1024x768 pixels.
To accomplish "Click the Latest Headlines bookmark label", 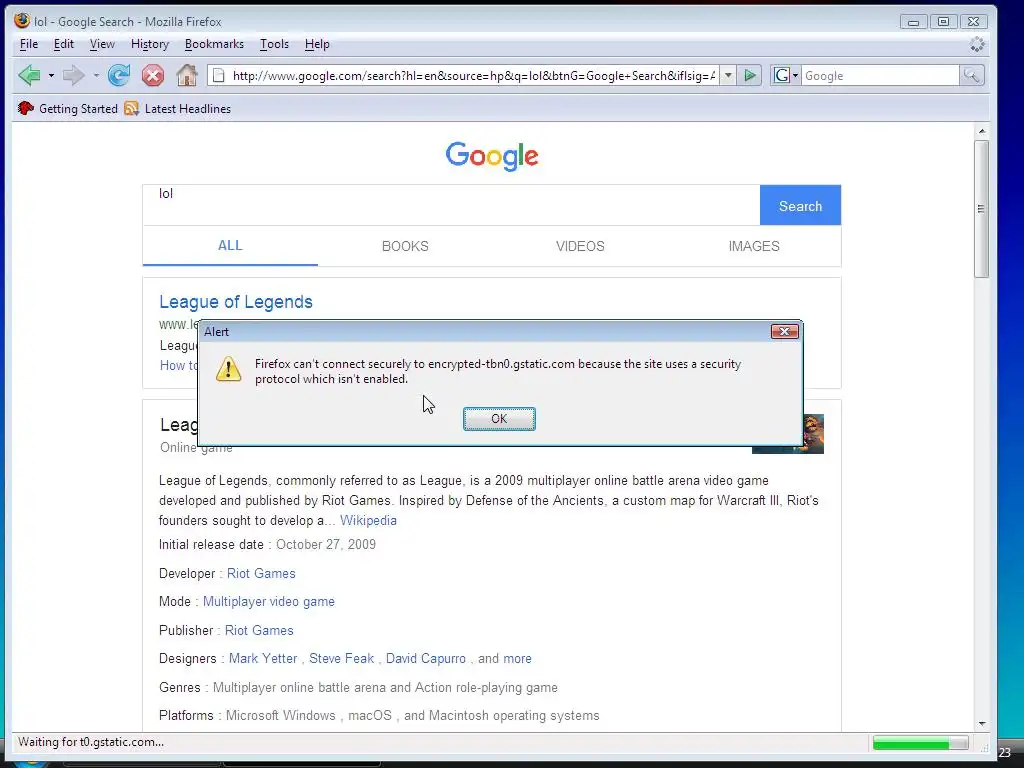I will coord(187,108).
